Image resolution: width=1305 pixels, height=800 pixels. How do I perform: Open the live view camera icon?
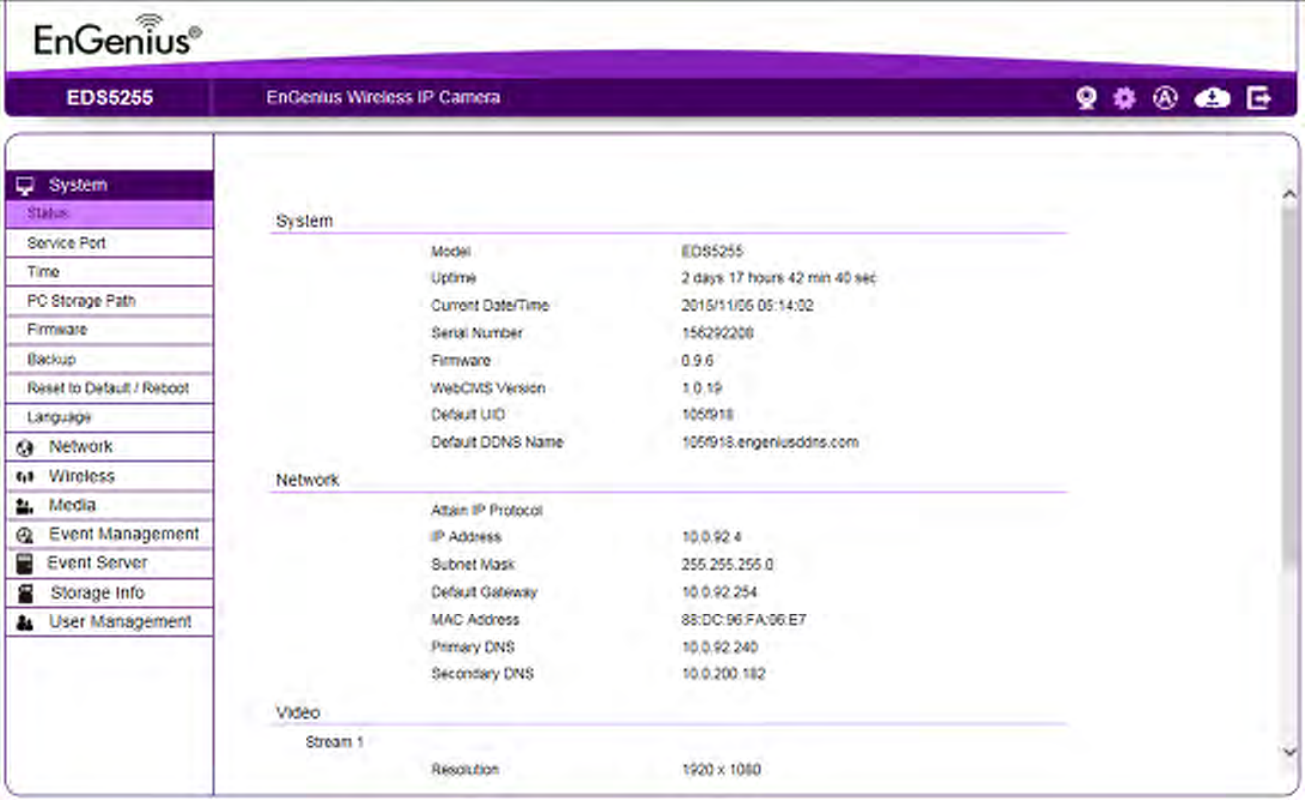click(x=1087, y=98)
